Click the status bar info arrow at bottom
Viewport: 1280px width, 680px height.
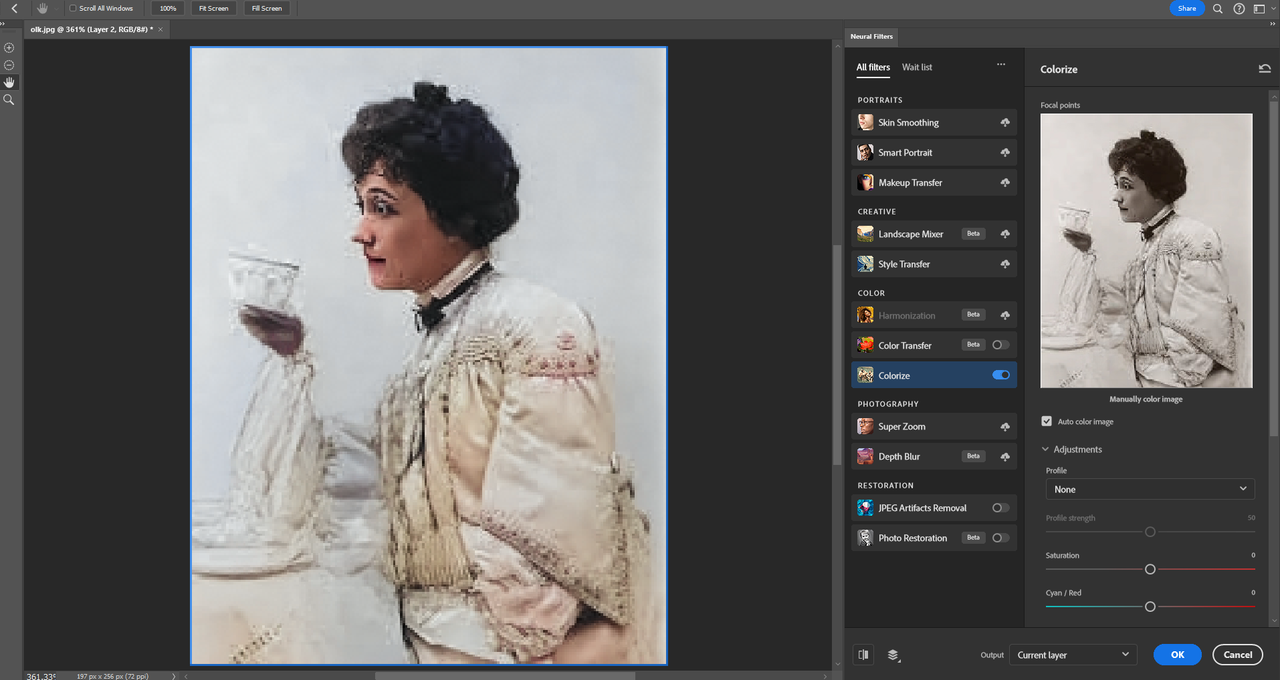(x=174, y=676)
